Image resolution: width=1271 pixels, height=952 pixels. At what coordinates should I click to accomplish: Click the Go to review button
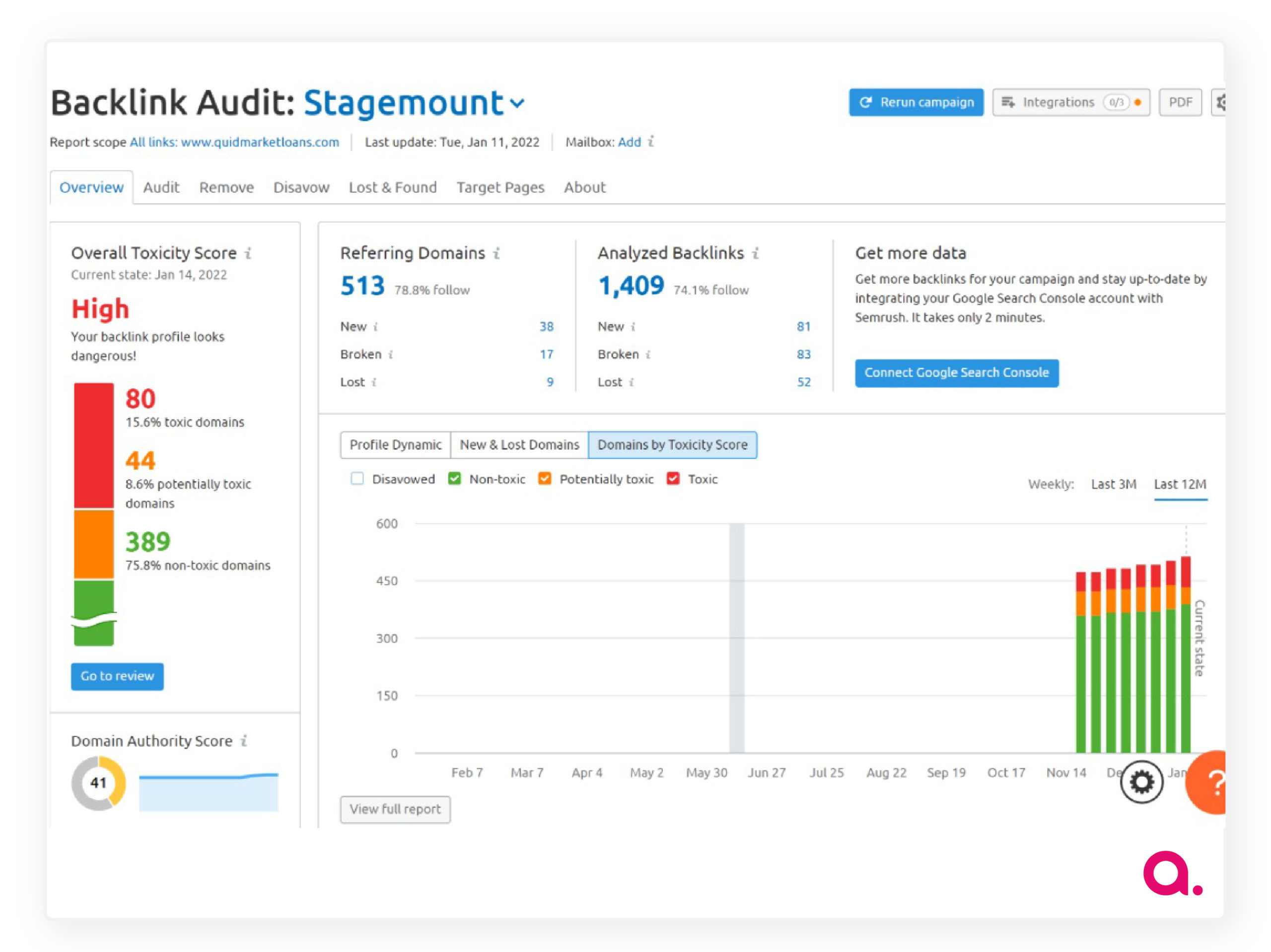(x=117, y=676)
